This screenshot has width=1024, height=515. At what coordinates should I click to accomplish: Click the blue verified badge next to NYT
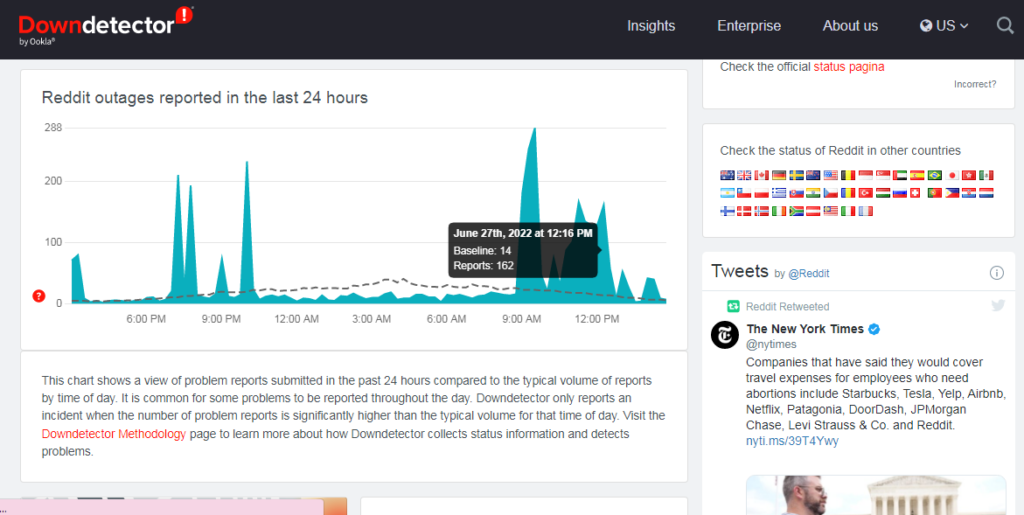[x=874, y=329]
